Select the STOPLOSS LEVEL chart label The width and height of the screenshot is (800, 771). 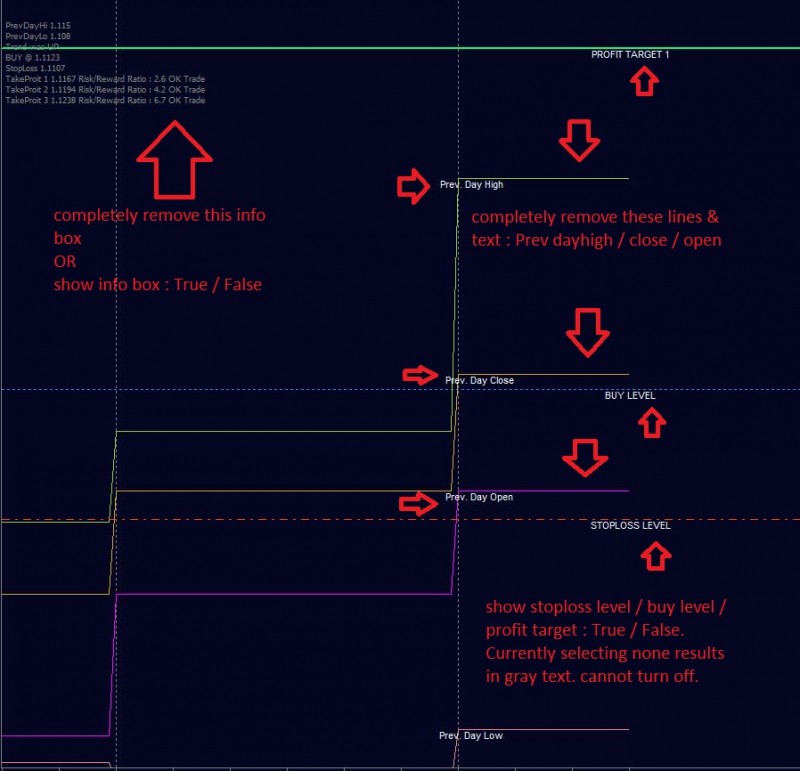[x=630, y=526]
